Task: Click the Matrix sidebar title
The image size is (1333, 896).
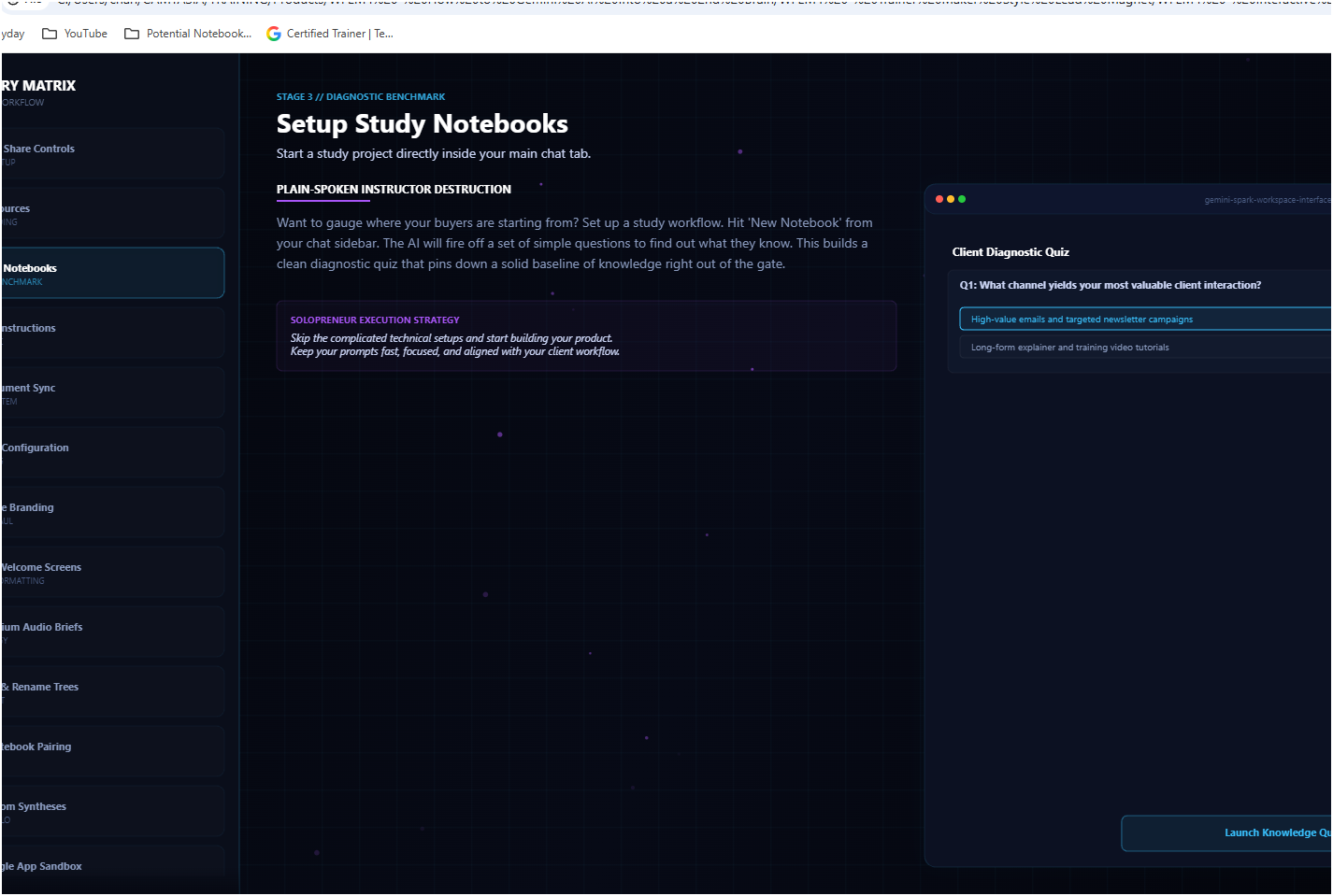Action: pyautogui.click(x=38, y=86)
